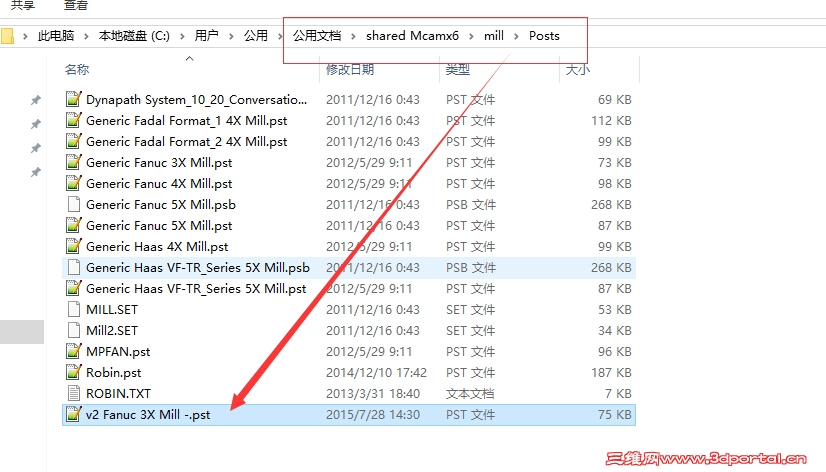The width and height of the screenshot is (826, 472).
Task: Go to shared Mcamx6 breadcrumb segment
Action: (x=412, y=36)
